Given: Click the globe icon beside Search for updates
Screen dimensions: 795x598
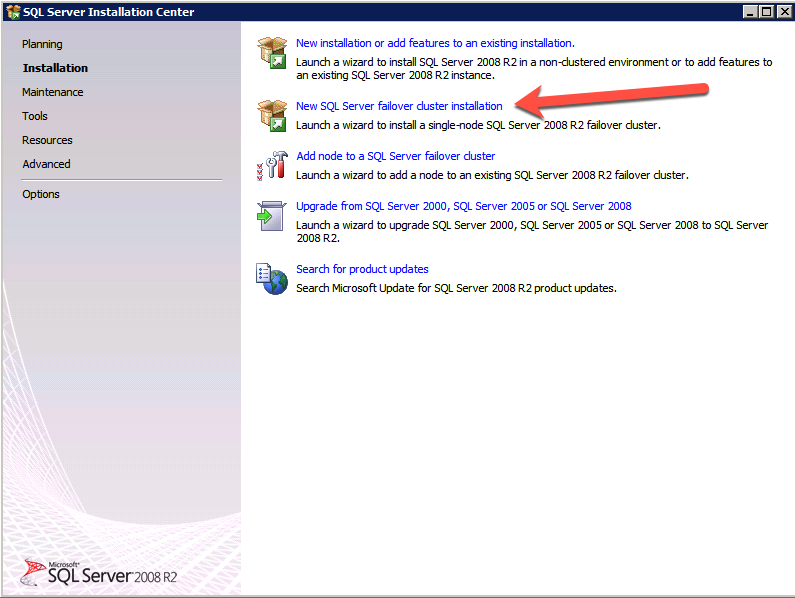Looking at the screenshot, I should pos(272,278).
